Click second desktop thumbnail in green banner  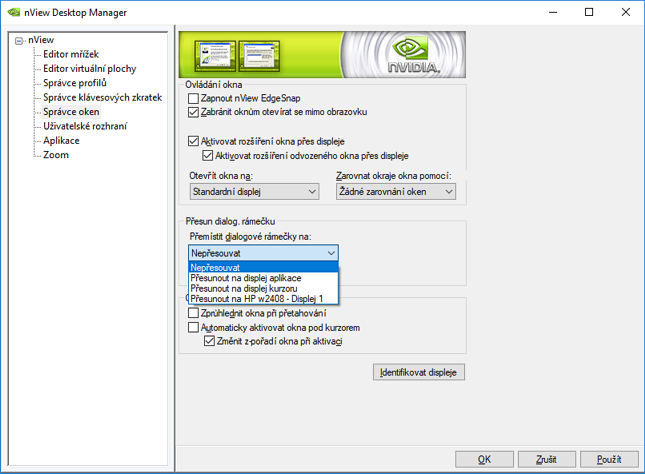[x=259, y=56]
